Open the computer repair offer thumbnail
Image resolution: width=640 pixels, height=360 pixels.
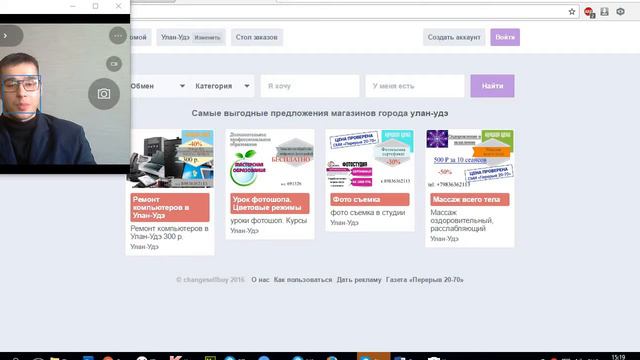click(170, 159)
